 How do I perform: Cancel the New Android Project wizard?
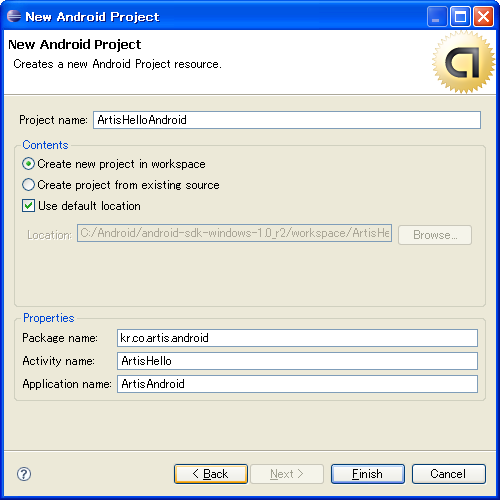[449, 474]
